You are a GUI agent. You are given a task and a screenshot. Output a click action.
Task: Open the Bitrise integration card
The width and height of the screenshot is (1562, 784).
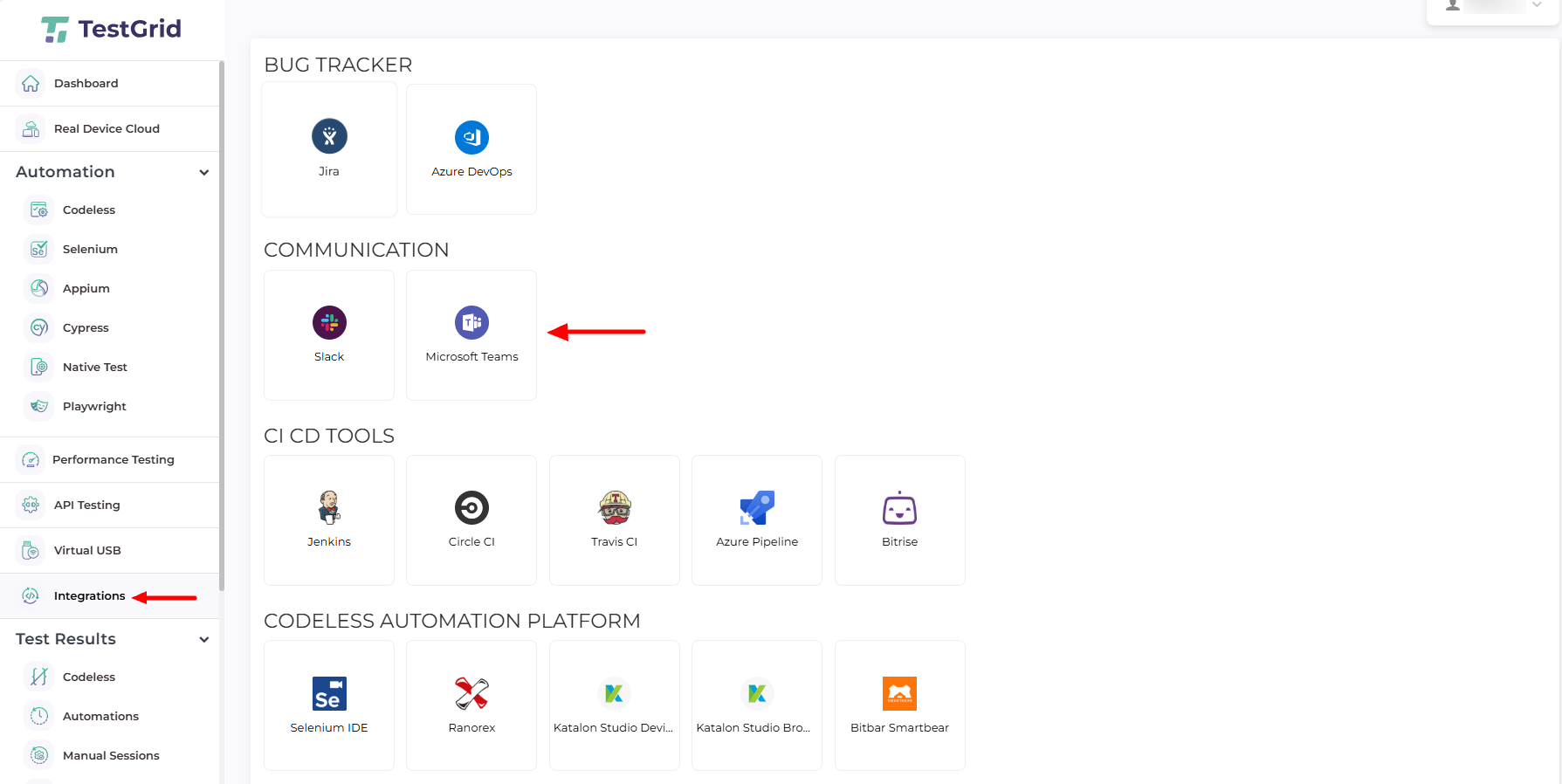tap(899, 519)
